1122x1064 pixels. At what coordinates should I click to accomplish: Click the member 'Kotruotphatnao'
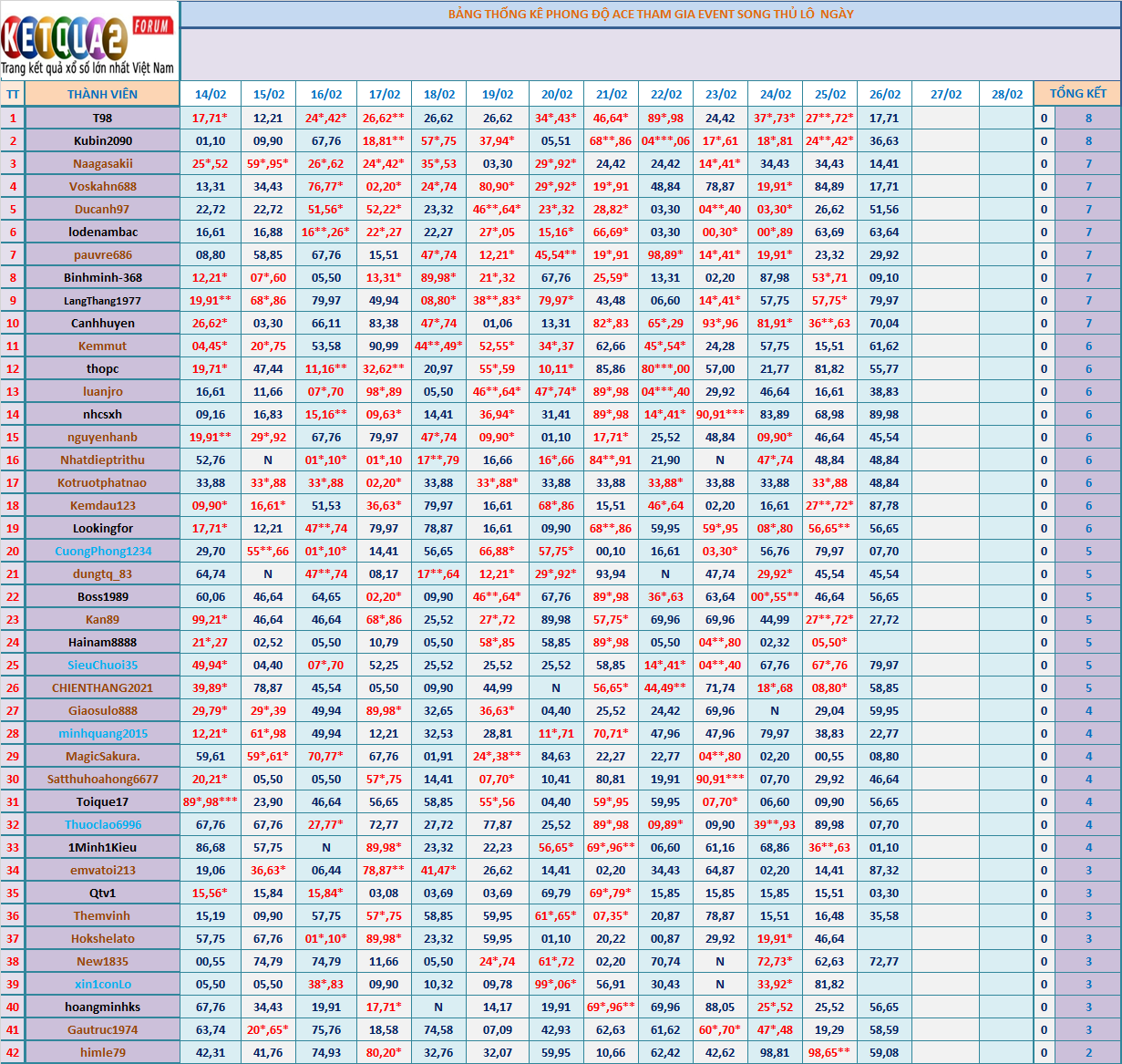pos(102,482)
